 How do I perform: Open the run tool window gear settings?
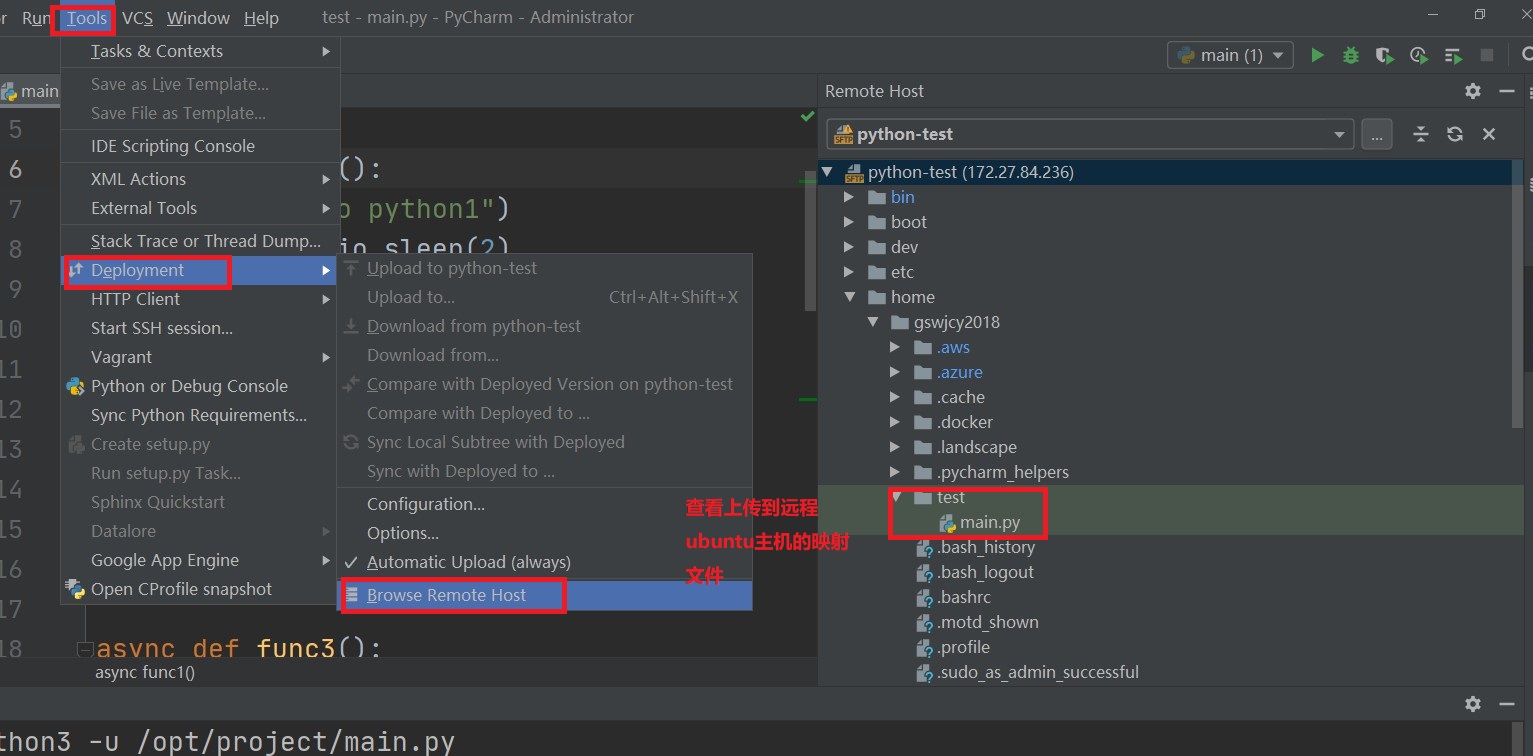pyautogui.click(x=1472, y=704)
